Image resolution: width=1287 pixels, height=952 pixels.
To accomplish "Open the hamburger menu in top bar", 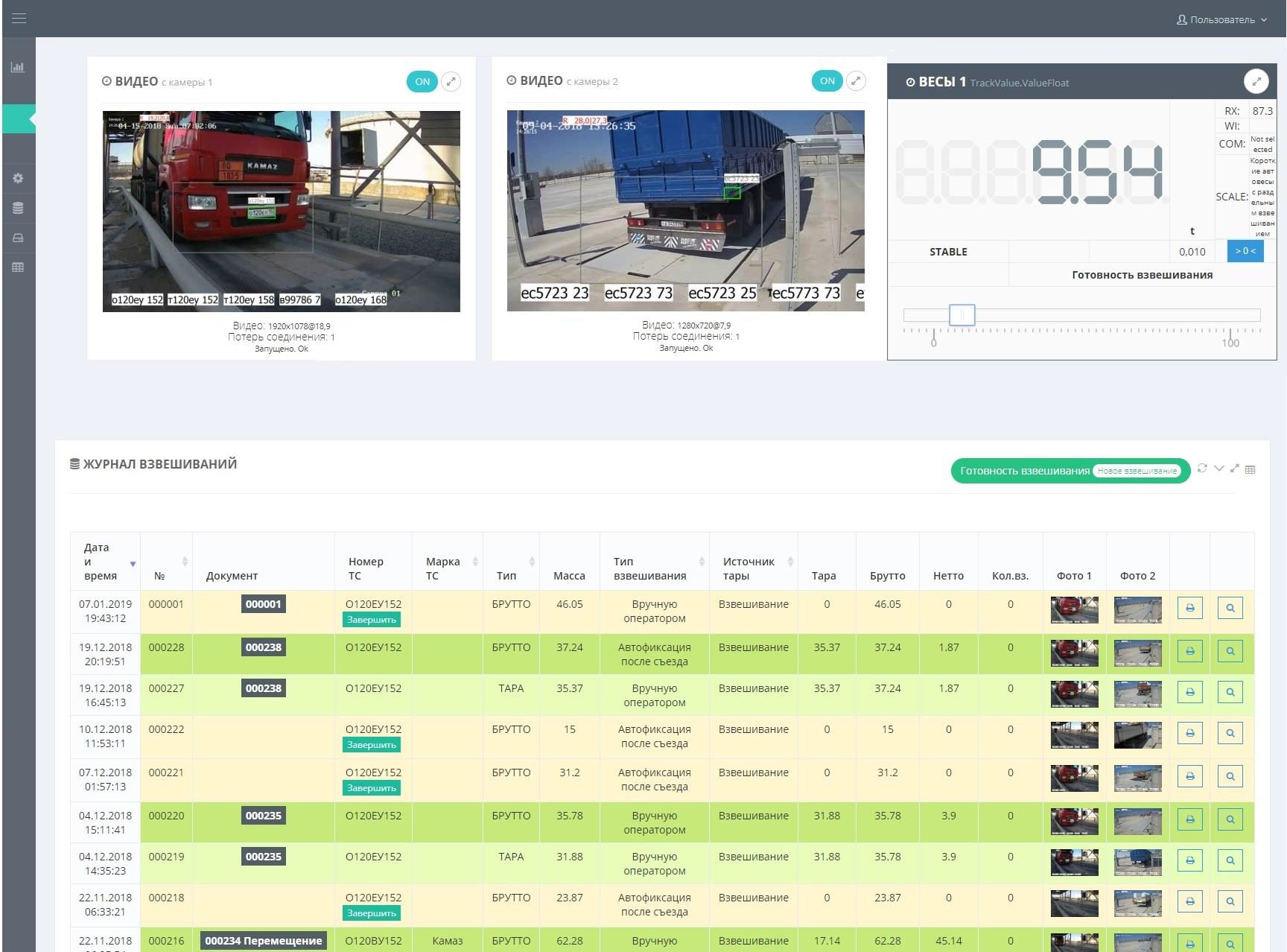I will click(x=19, y=19).
